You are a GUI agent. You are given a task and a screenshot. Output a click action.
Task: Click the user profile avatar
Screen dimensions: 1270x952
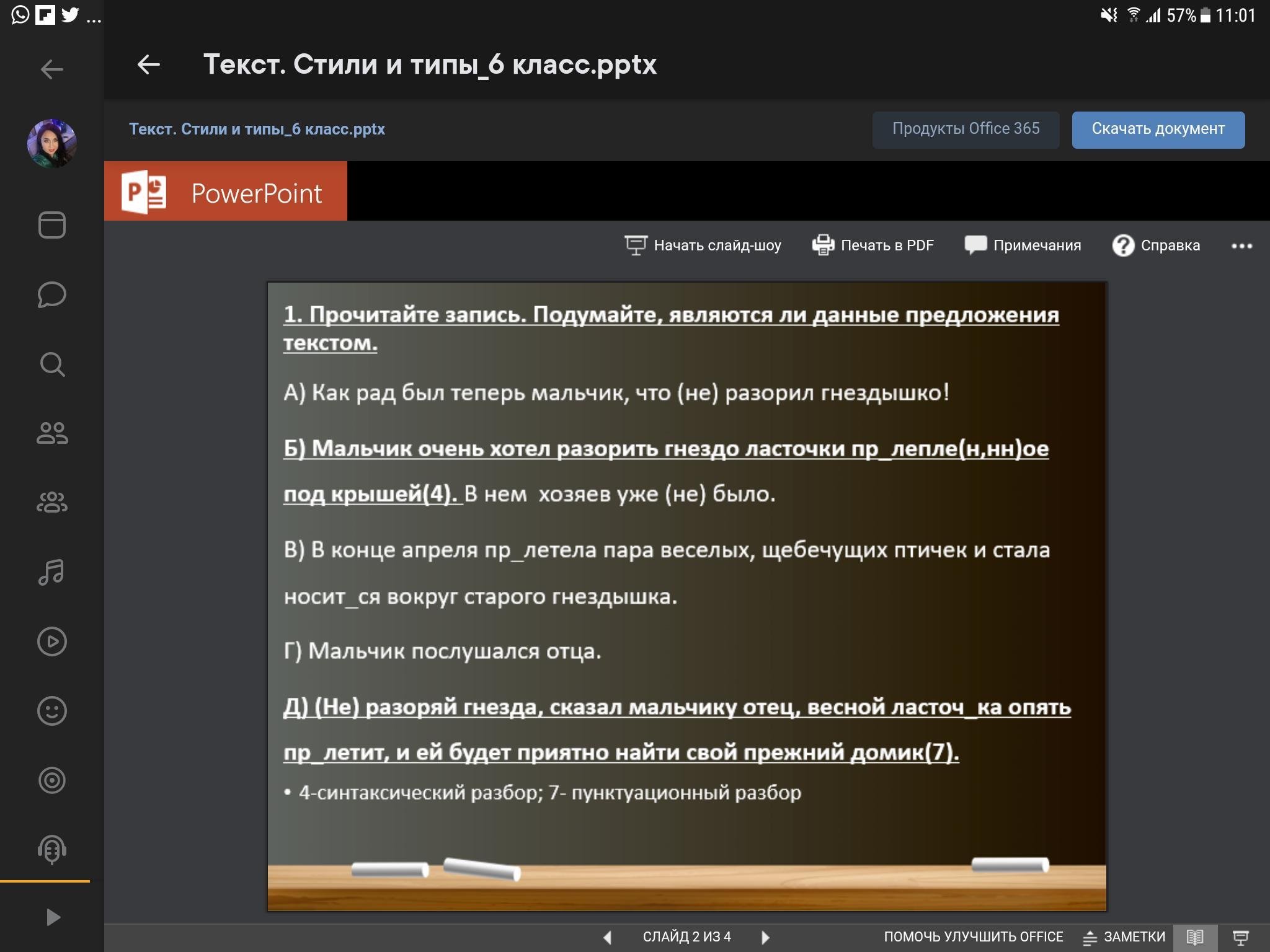52,143
